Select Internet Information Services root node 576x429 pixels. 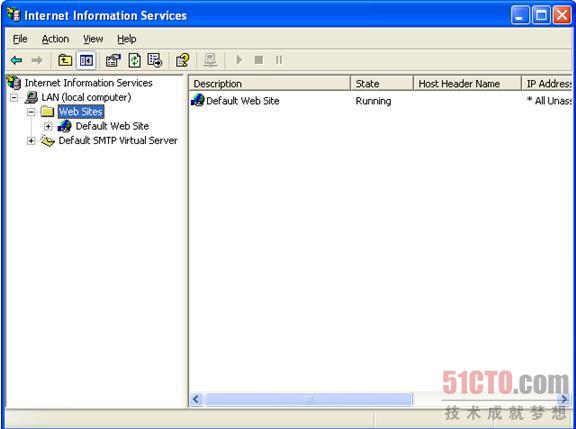pos(88,83)
